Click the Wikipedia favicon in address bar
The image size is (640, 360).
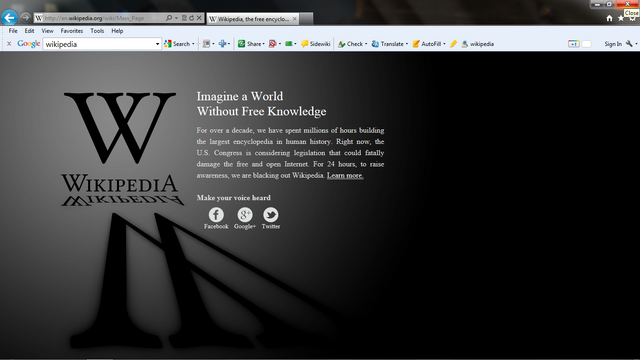tap(39, 18)
